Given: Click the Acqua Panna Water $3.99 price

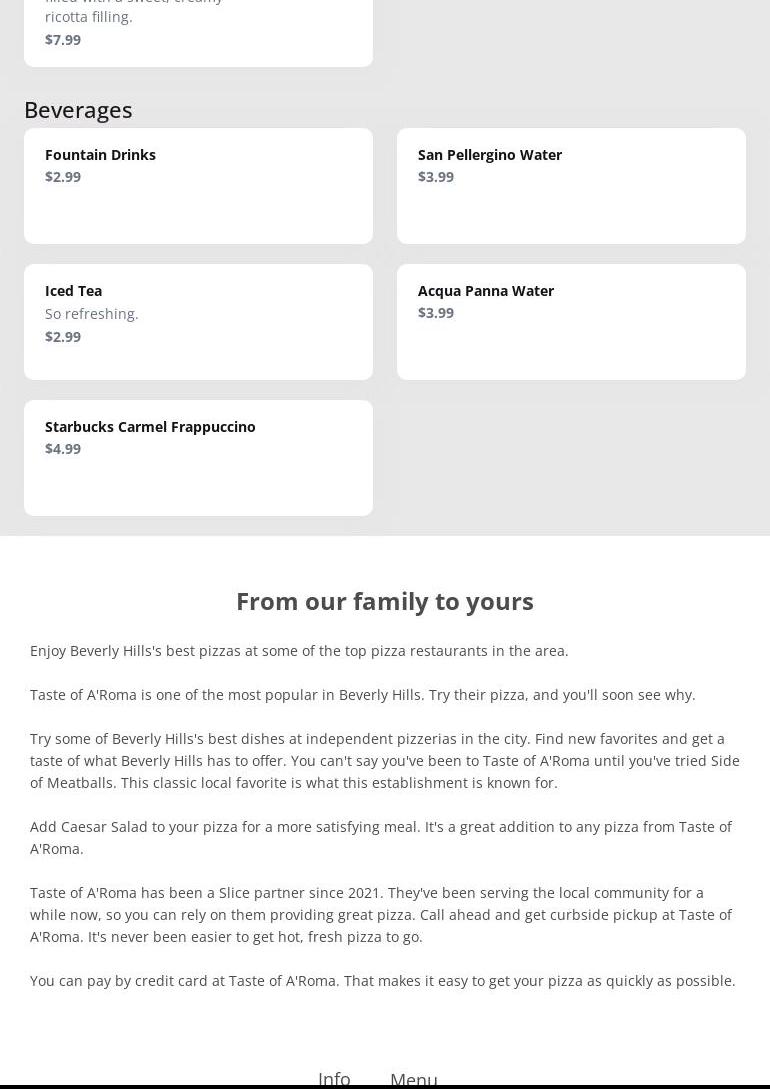Looking at the screenshot, I should click(x=436, y=312).
